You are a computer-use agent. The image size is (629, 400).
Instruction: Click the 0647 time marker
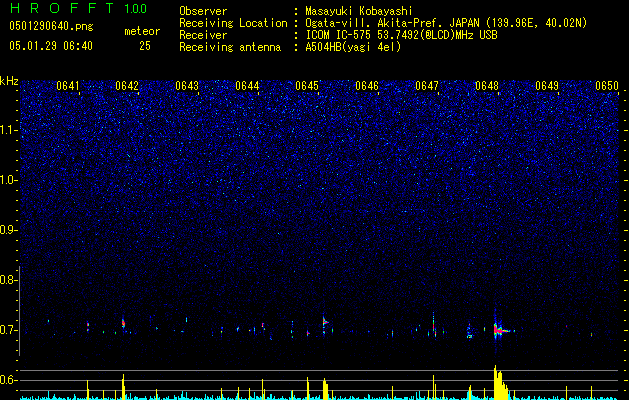[427, 86]
